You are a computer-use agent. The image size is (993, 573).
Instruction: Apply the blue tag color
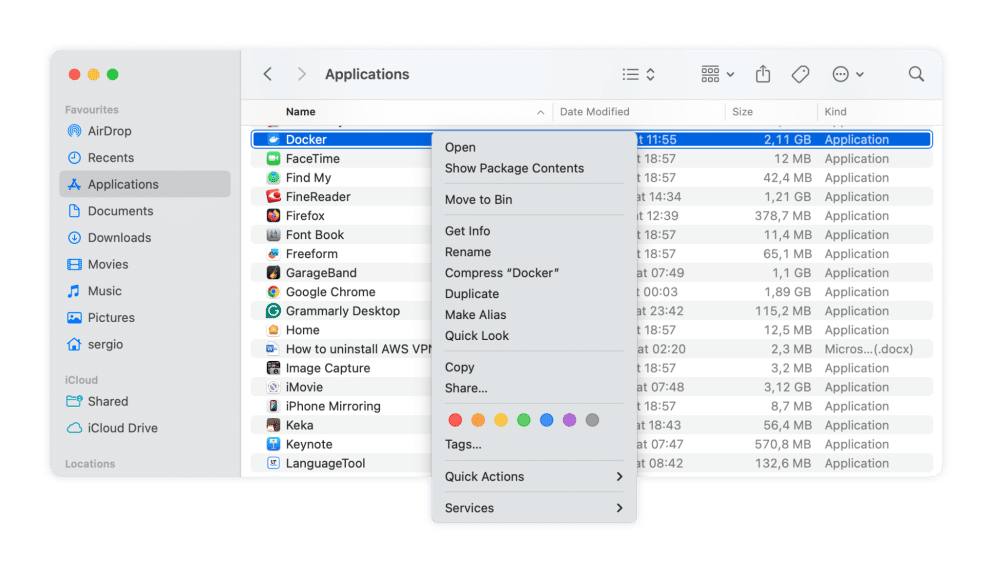click(x=547, y=420)
